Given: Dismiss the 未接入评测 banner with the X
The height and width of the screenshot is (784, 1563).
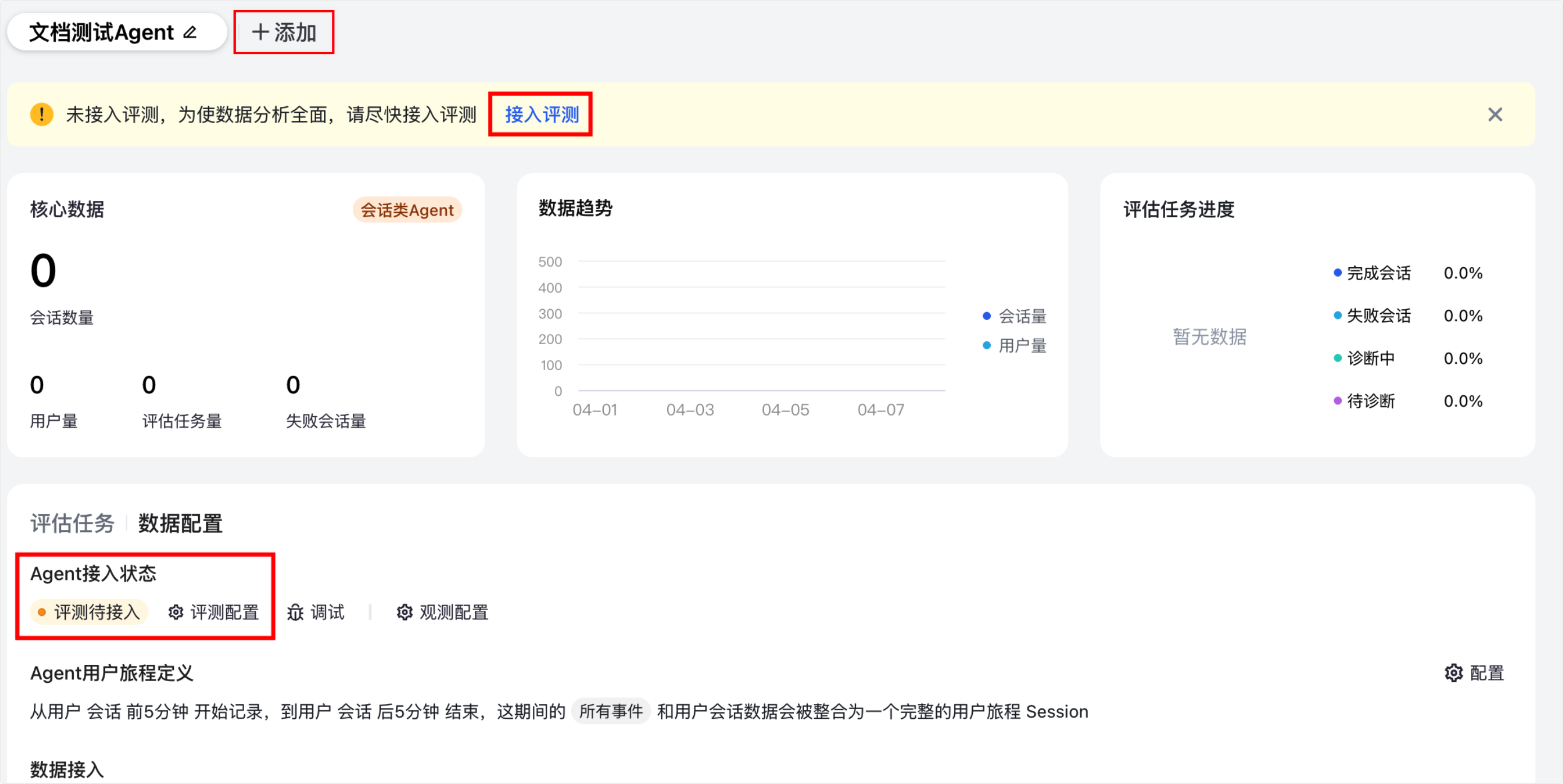Looking at the screenshot, I should click(1495, 114).
